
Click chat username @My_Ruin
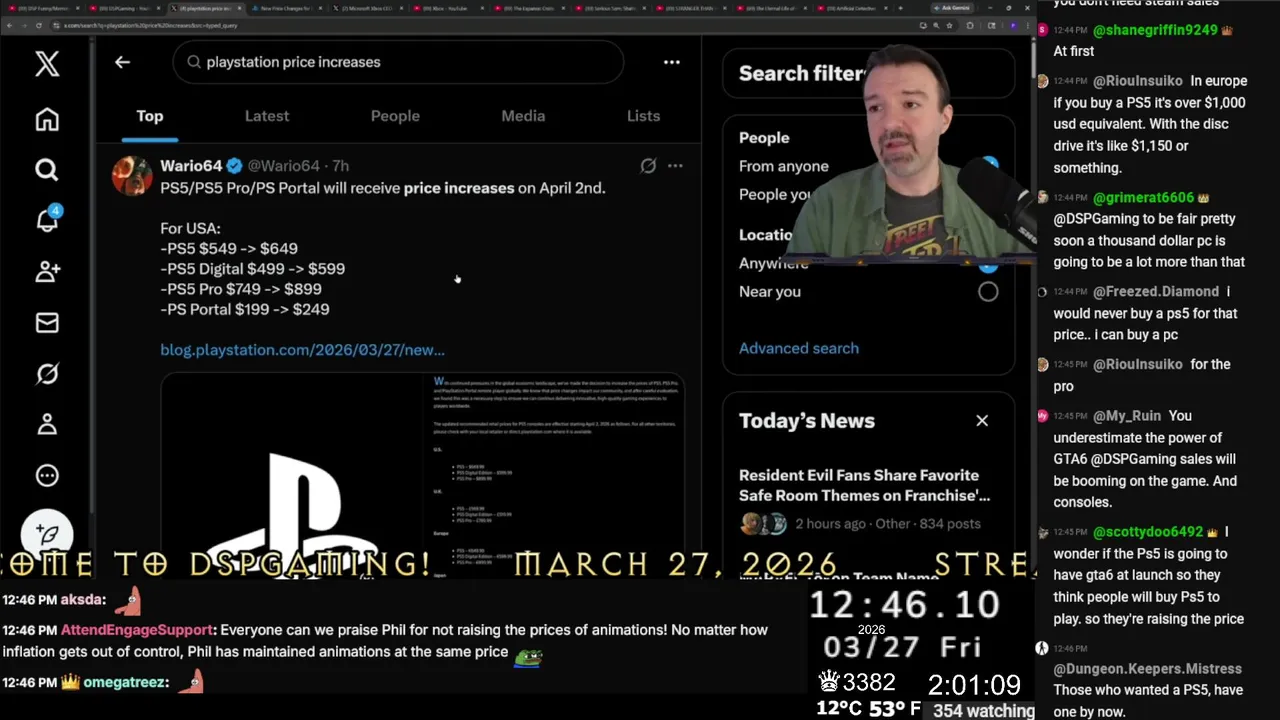click(x=1125, y=416)
